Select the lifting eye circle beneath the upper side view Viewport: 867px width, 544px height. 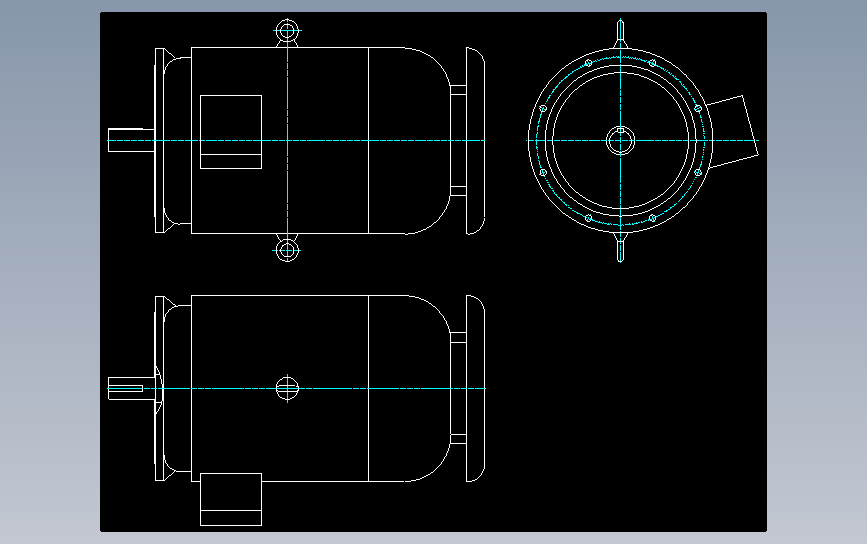click(x=287, y=250)
